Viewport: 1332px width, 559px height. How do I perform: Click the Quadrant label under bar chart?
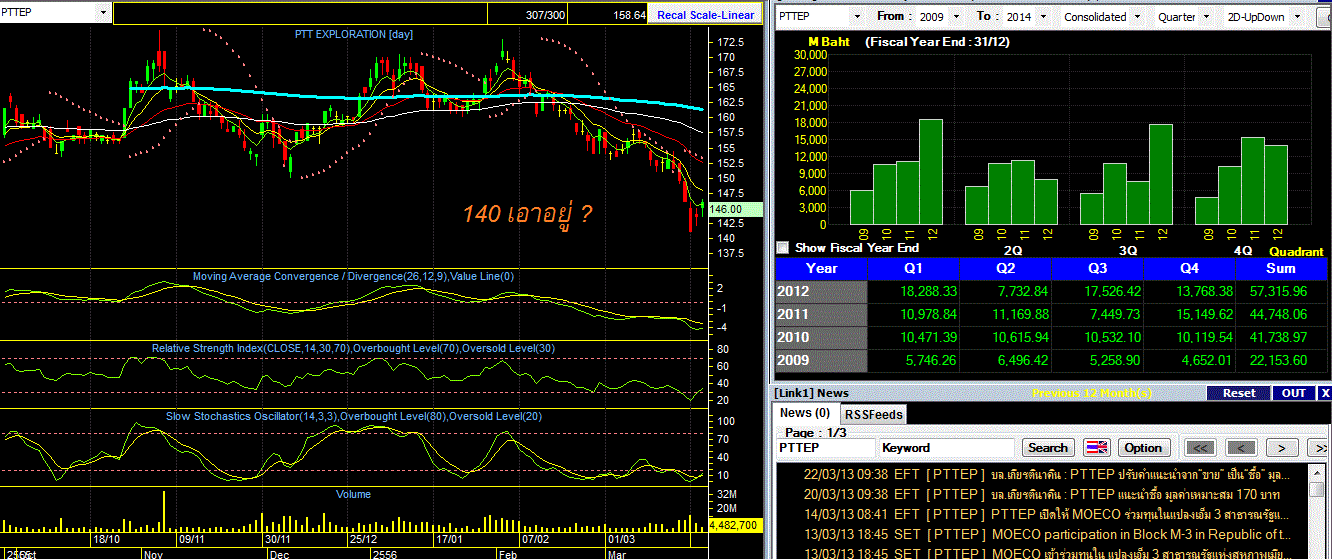click(x=1297, y=252)
